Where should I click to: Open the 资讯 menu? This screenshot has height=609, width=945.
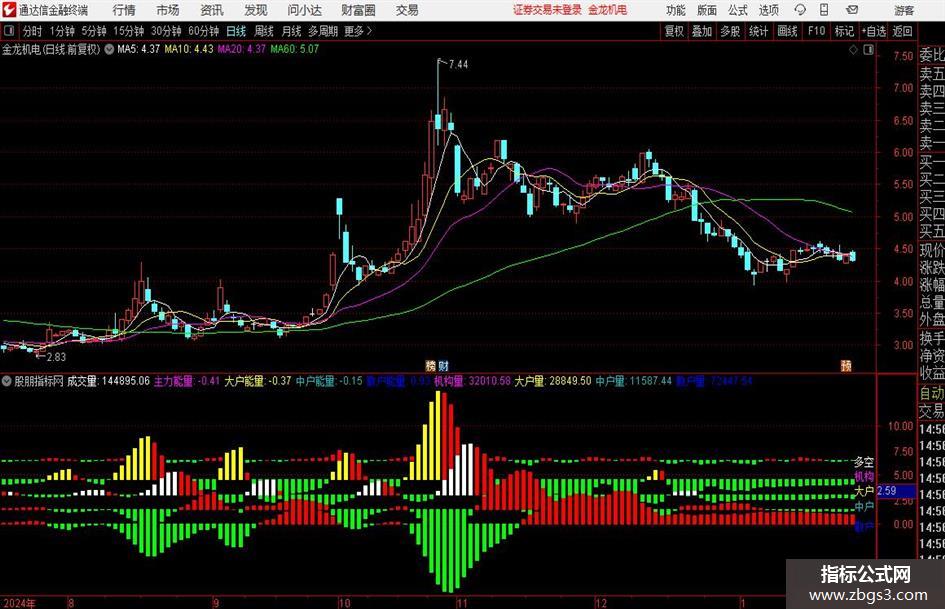click(x=212, y=10)
